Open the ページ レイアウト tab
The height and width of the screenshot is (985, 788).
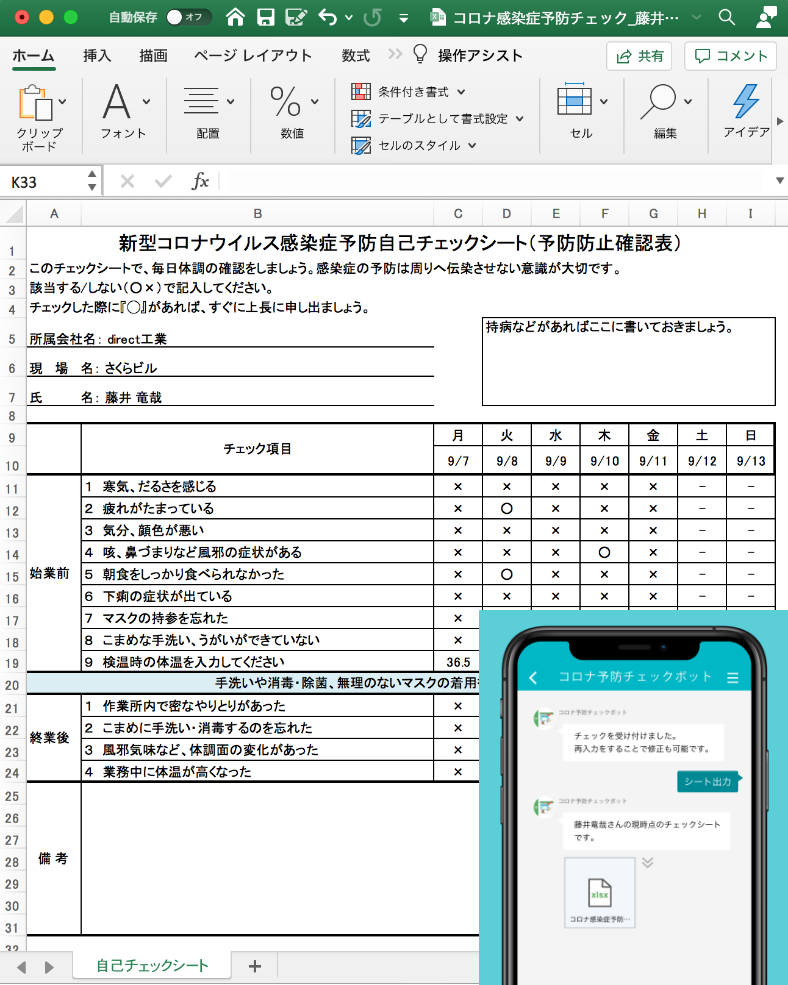[253, 56]
